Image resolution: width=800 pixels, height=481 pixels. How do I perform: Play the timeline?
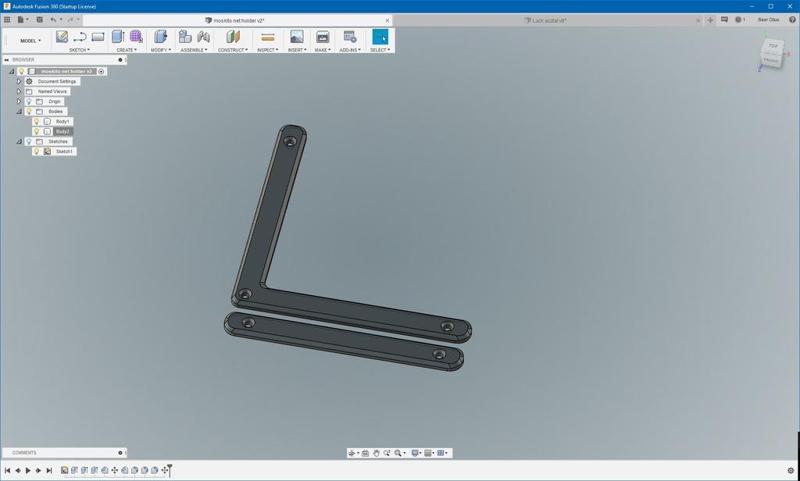tap(28, 470)
